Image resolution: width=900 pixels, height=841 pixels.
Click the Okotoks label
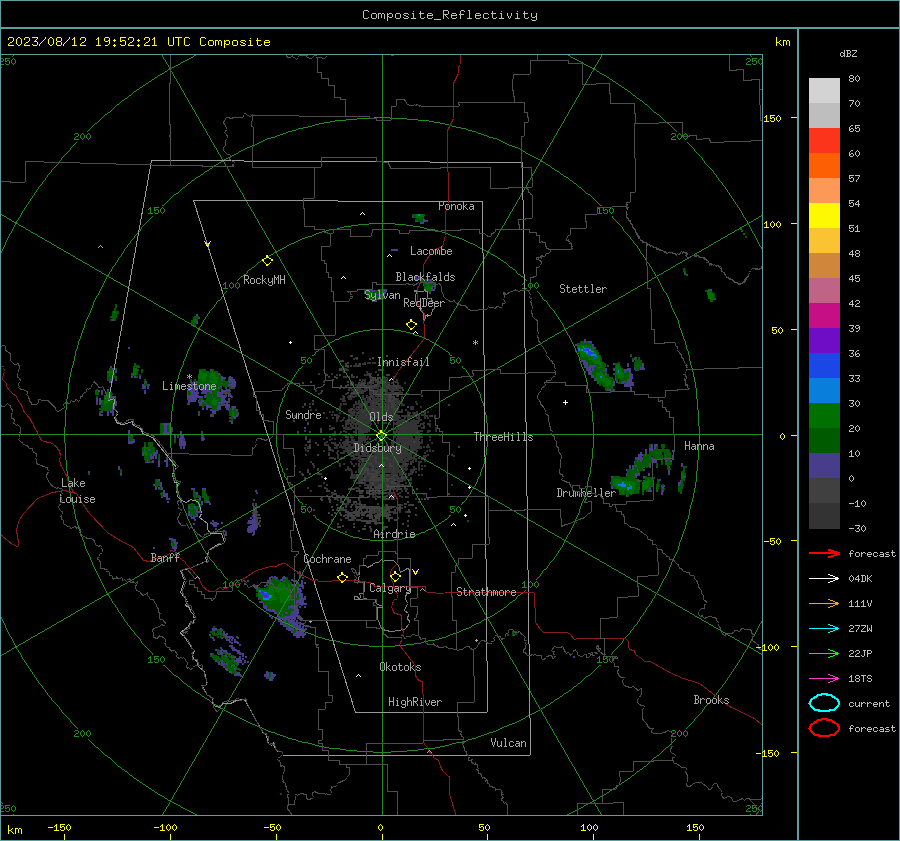coord(400,667)
